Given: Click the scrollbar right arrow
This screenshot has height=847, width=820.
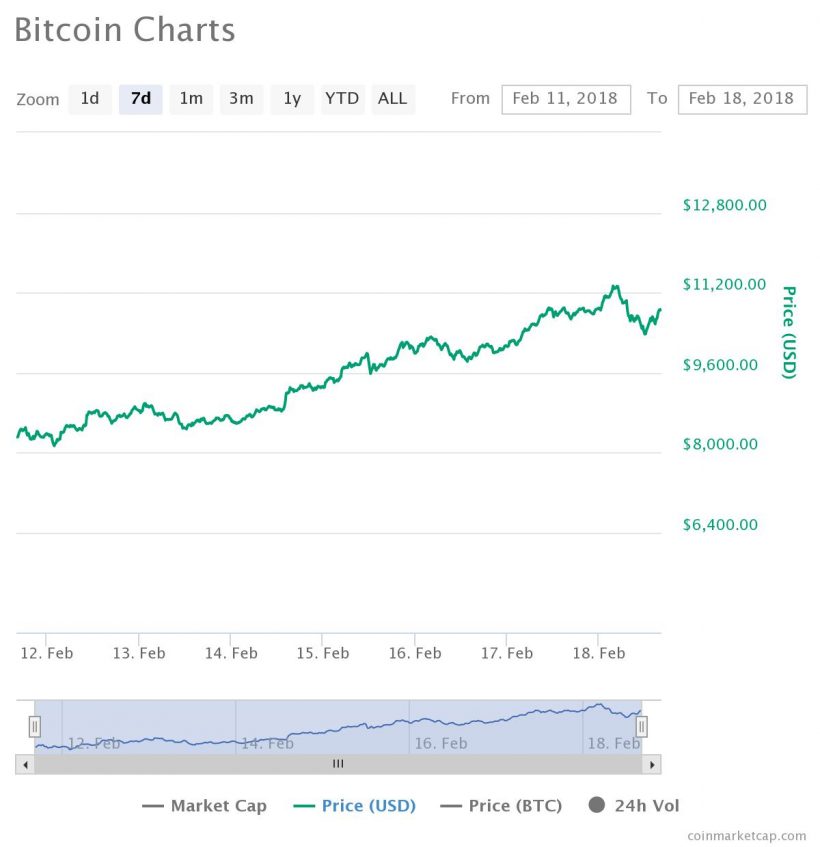Looking at the screenshot, I should [652, 764].
